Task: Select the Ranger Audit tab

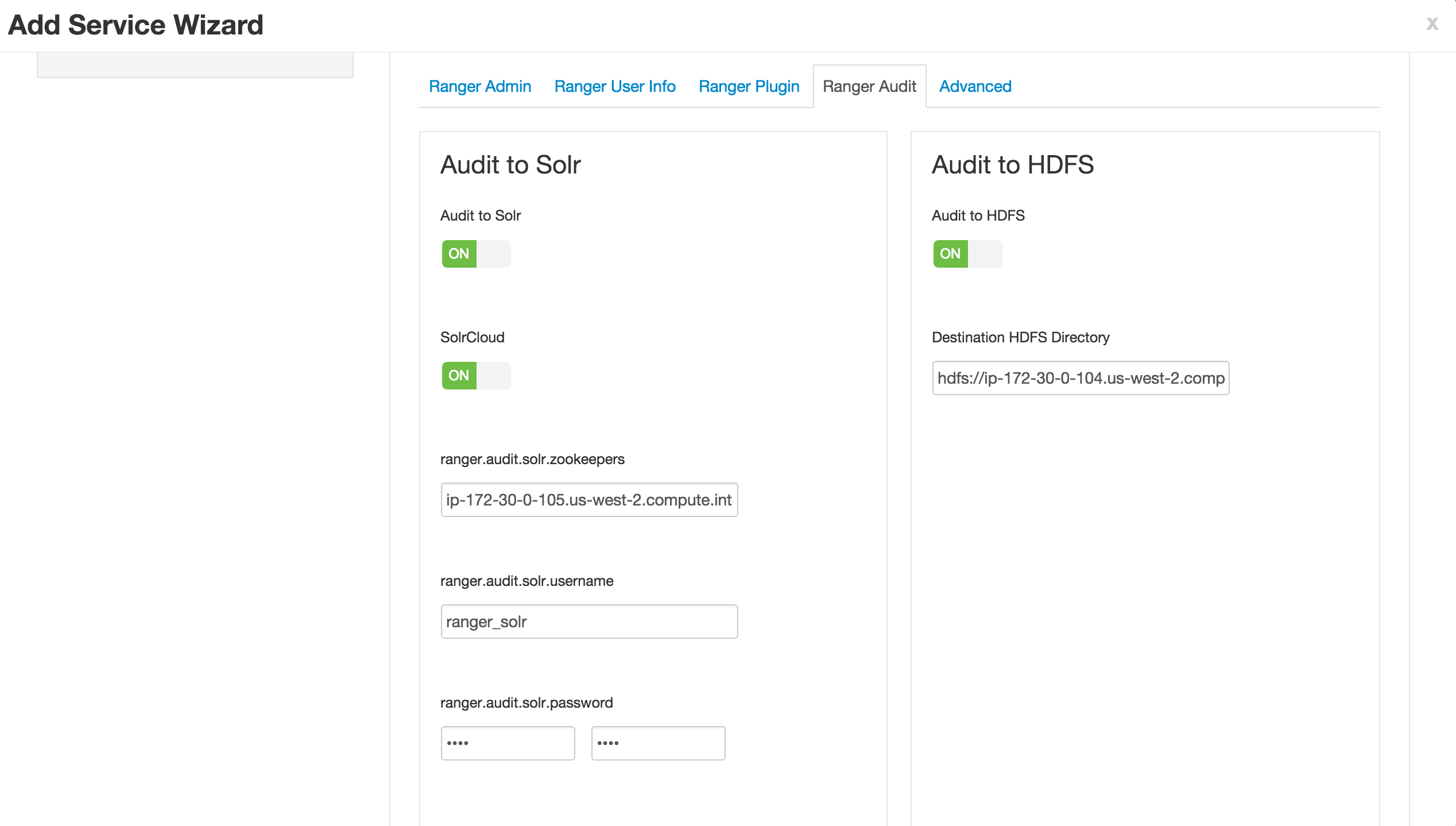Action: [869, 86]
